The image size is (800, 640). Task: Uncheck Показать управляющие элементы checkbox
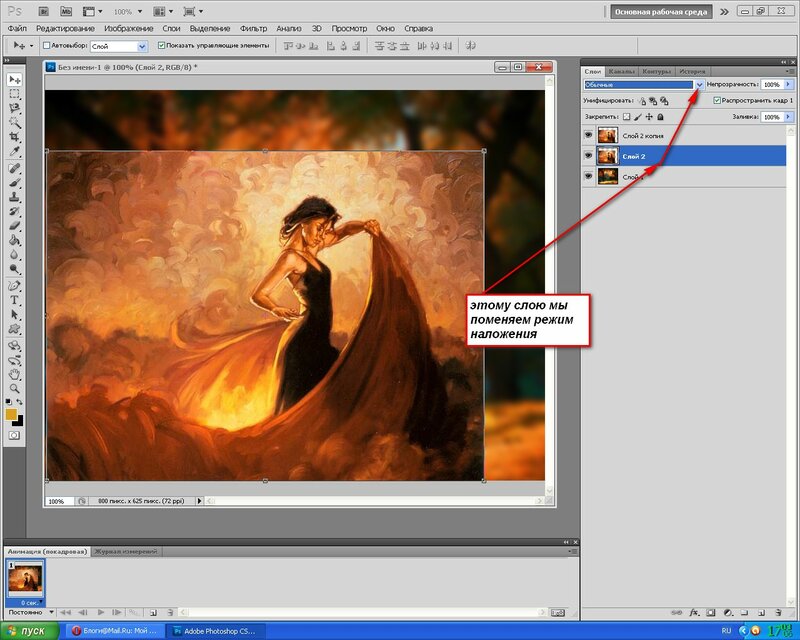tap(161, 46)
